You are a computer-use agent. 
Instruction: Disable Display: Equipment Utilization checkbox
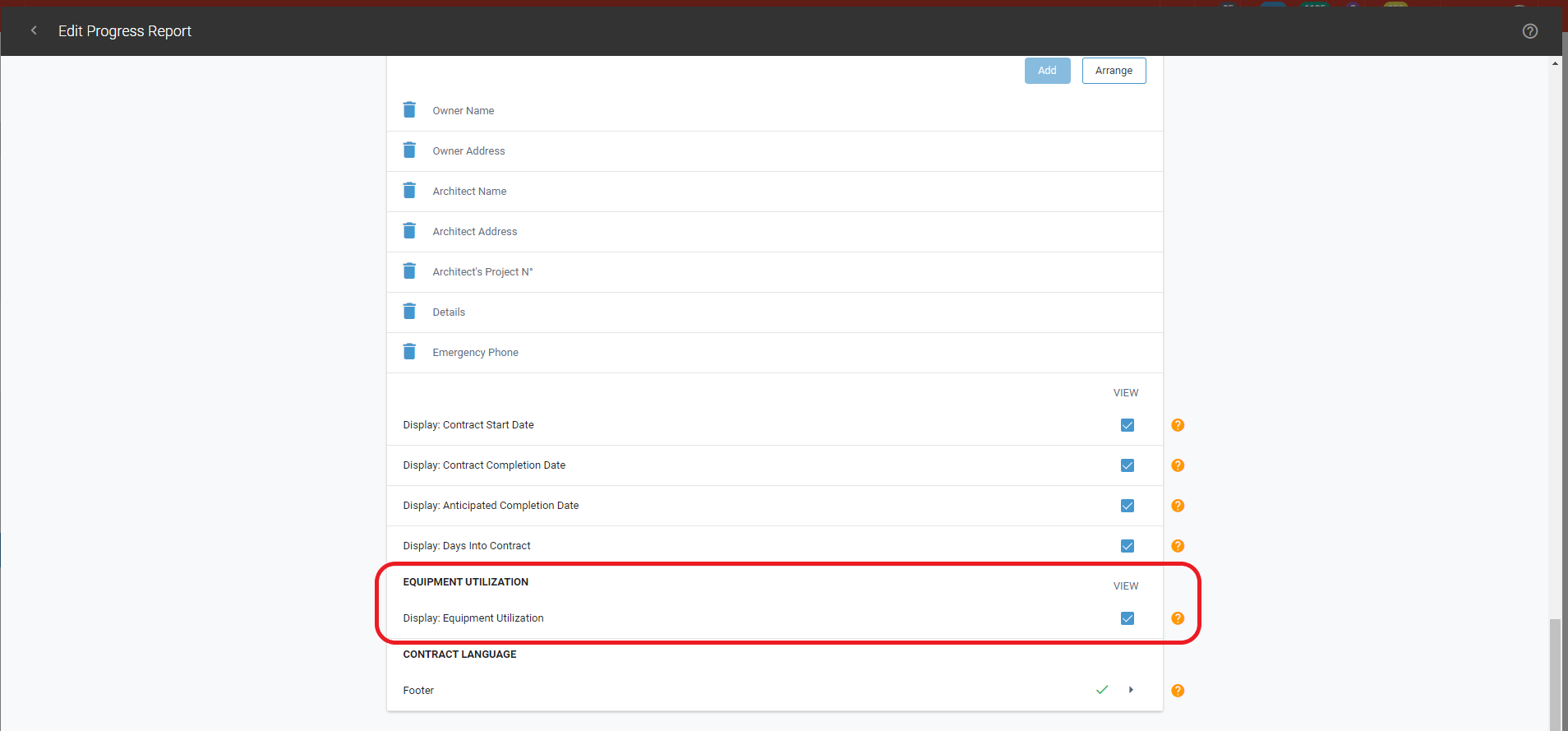pos(1128,618)
